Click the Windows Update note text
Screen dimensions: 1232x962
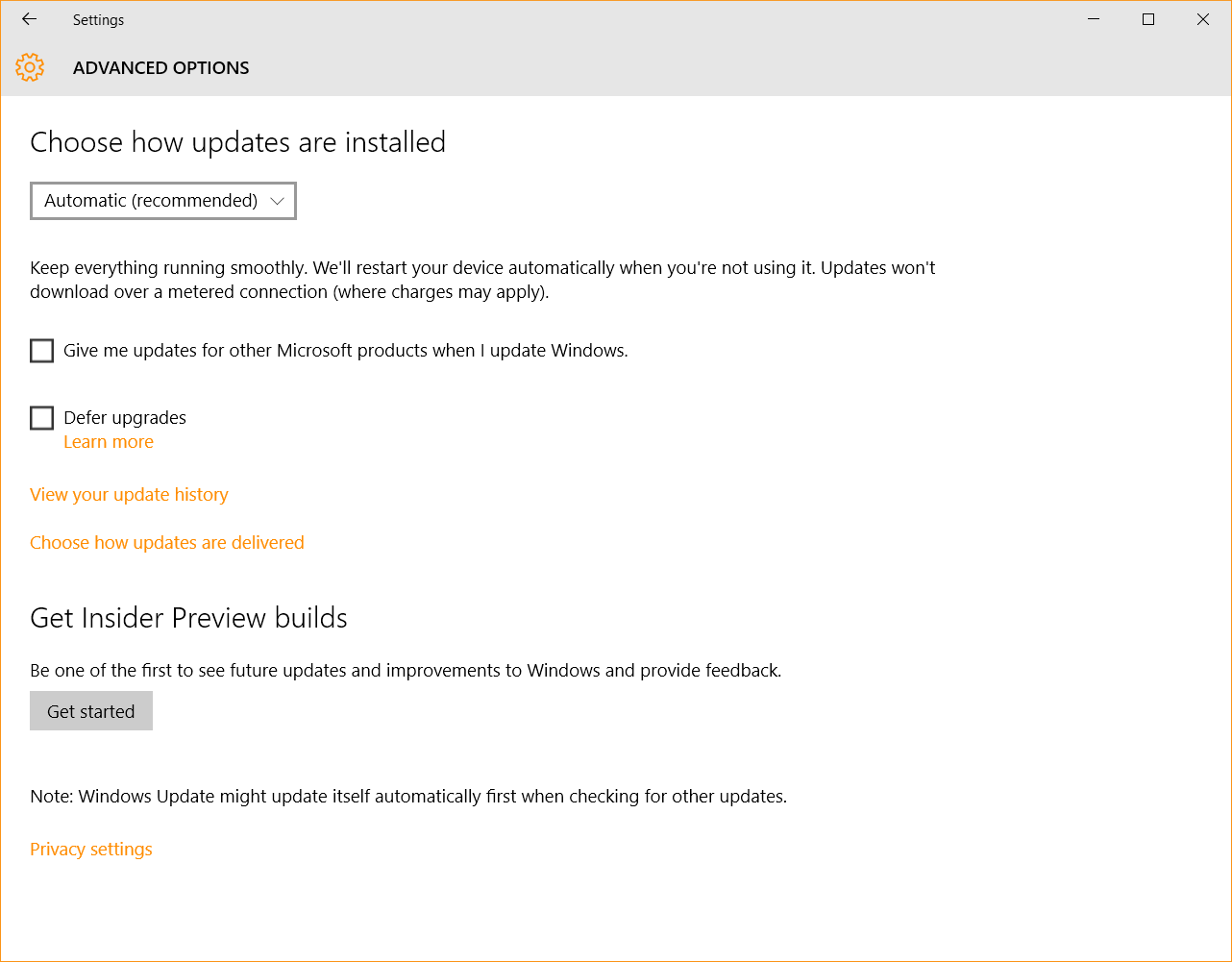coord(408,797)
